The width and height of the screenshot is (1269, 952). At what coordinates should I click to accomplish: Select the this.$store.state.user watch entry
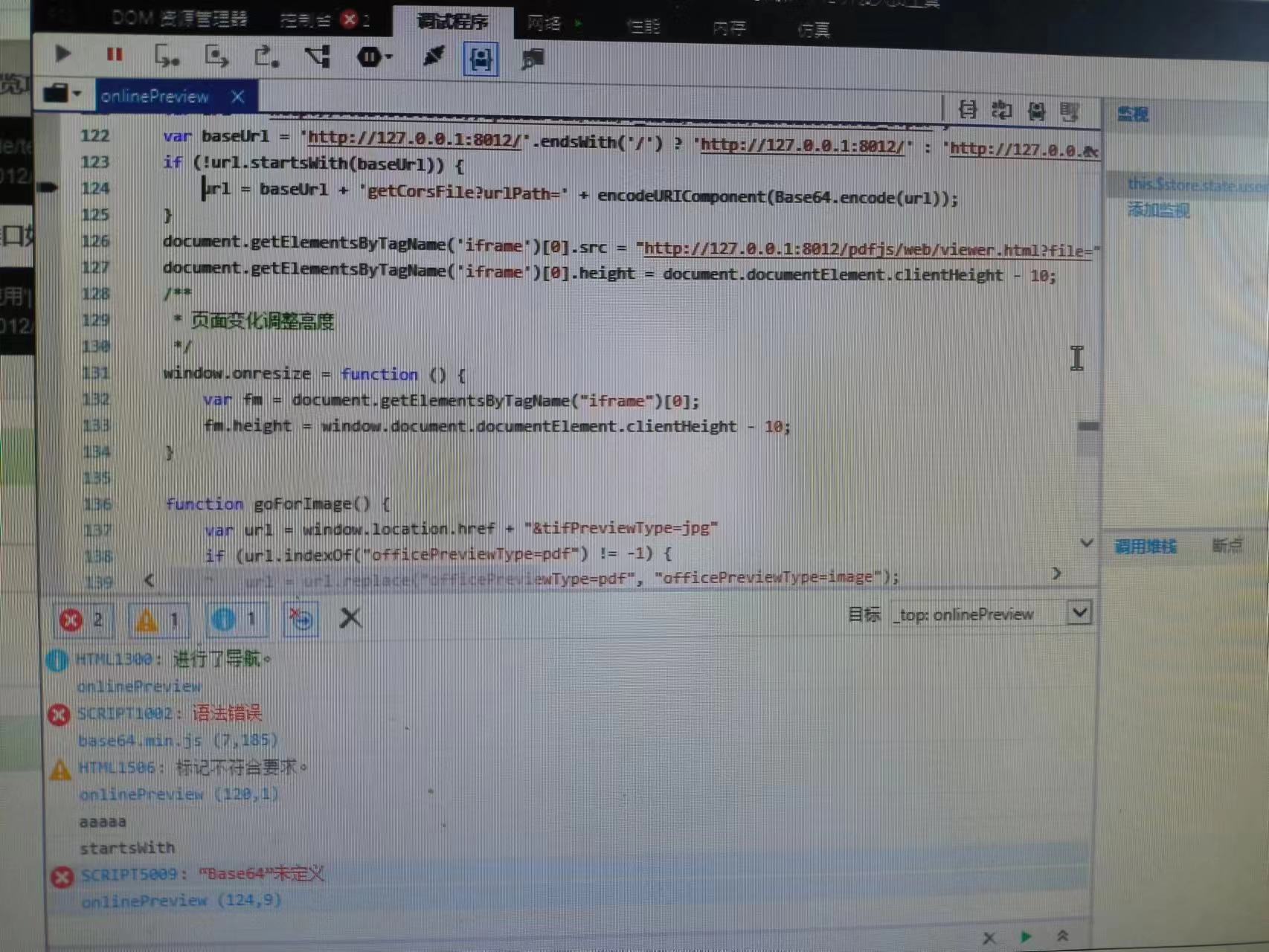(1196, 184)
